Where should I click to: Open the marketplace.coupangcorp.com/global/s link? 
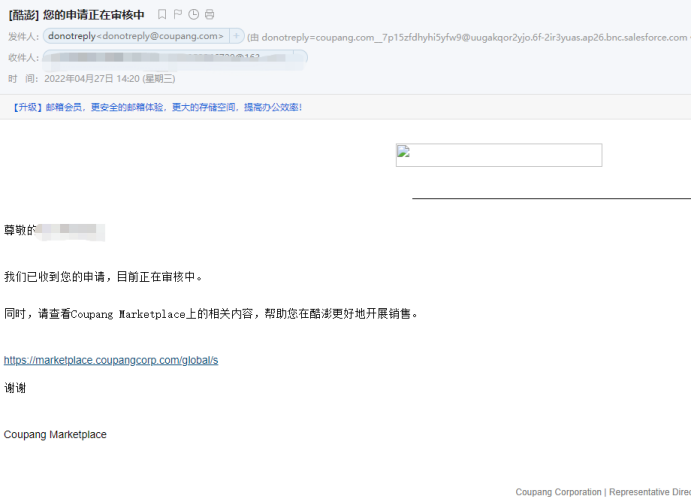[x=111, y=360]
